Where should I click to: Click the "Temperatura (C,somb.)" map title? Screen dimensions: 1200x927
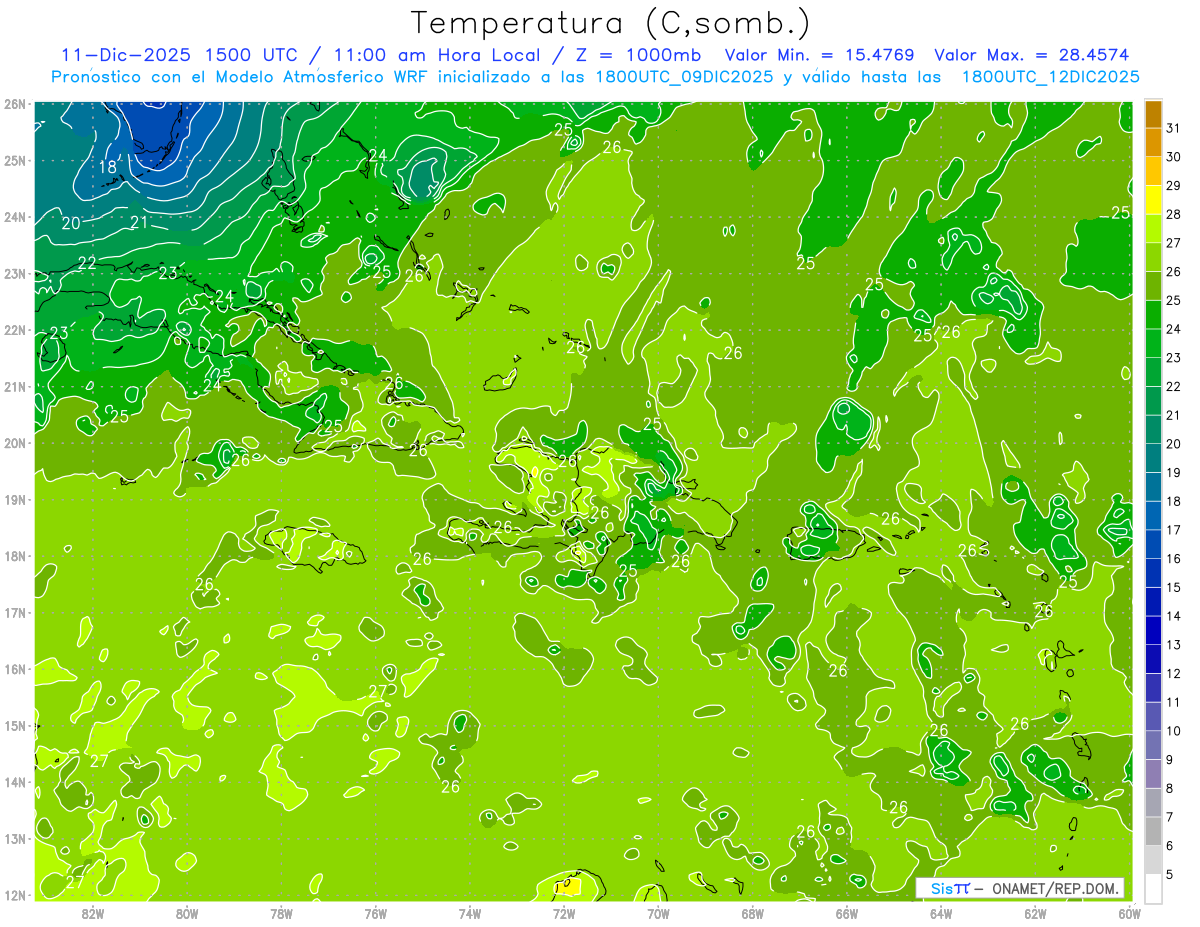click(610, 22)
